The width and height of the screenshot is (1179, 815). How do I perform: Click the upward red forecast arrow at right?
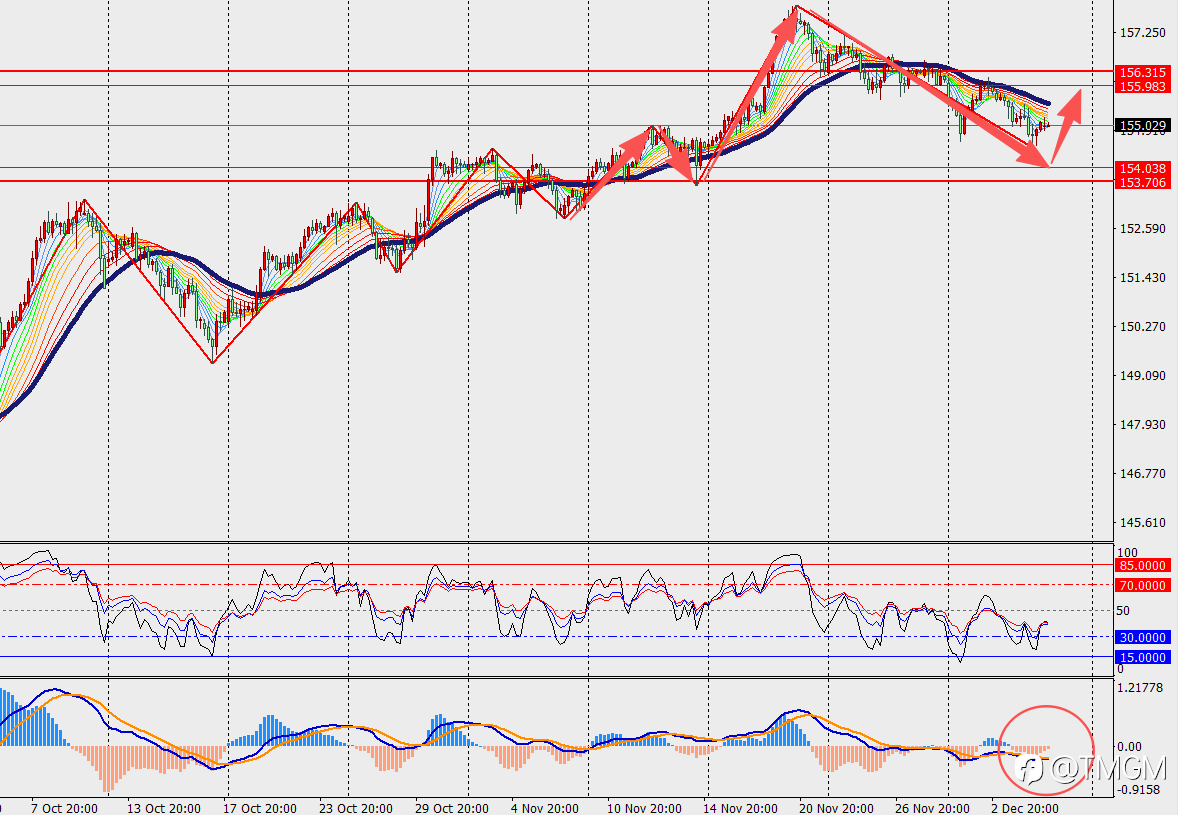coord(1067,126)
